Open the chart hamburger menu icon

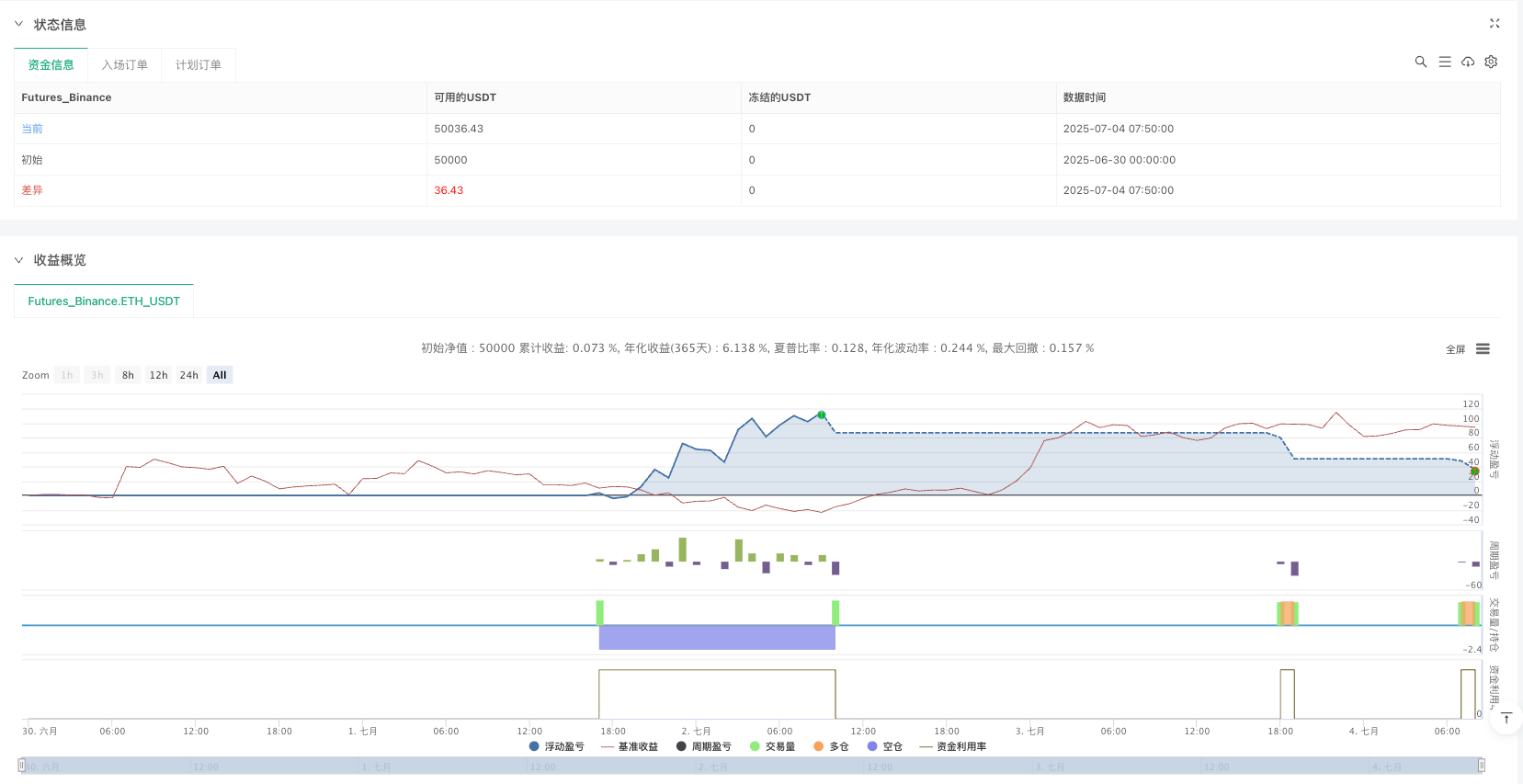pos(1483,349)
